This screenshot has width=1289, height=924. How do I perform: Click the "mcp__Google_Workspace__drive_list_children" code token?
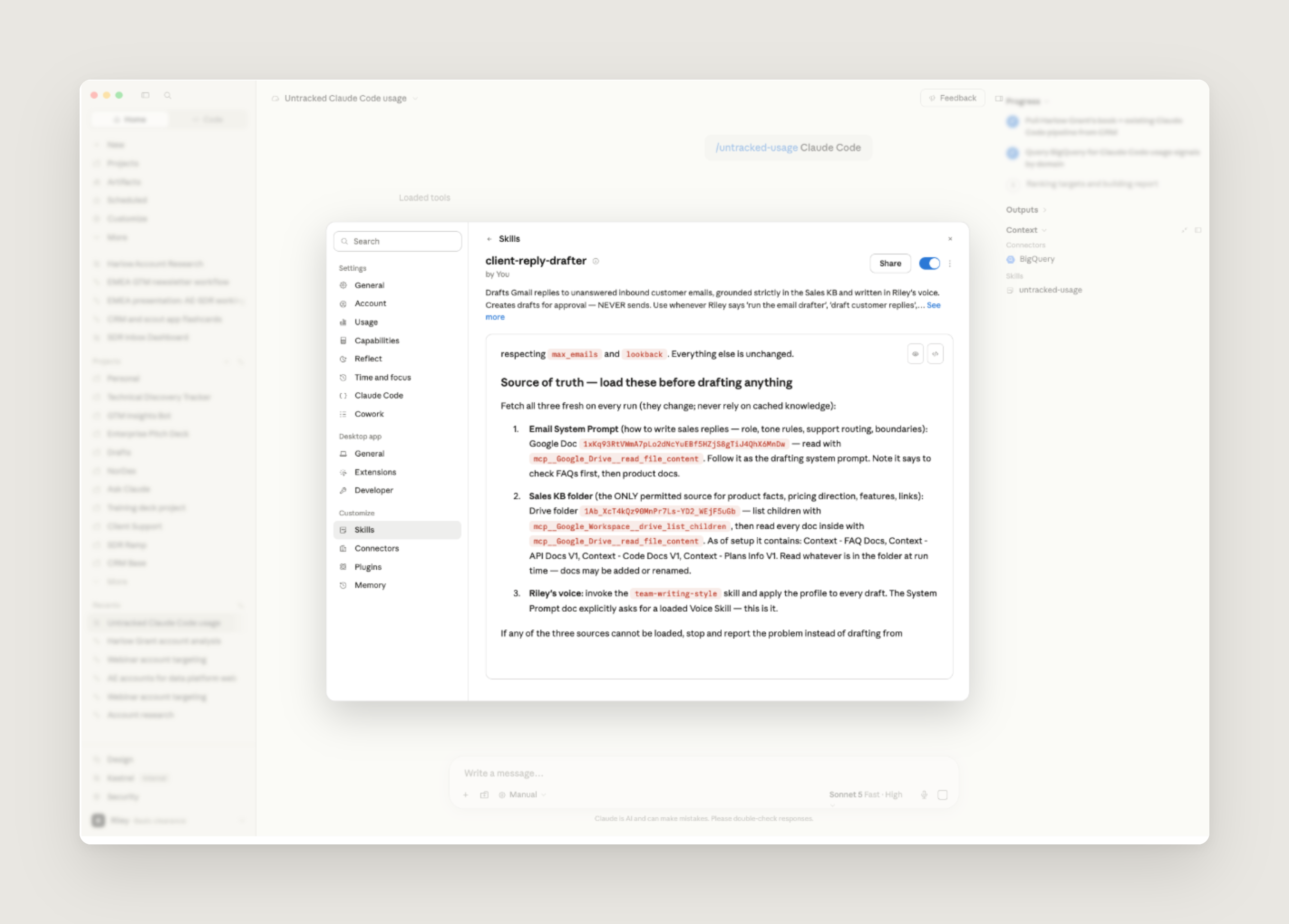point(630,527)
